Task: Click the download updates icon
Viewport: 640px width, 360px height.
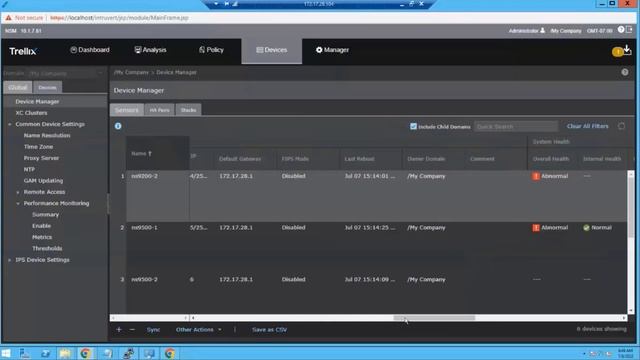Action: (627, 50)
